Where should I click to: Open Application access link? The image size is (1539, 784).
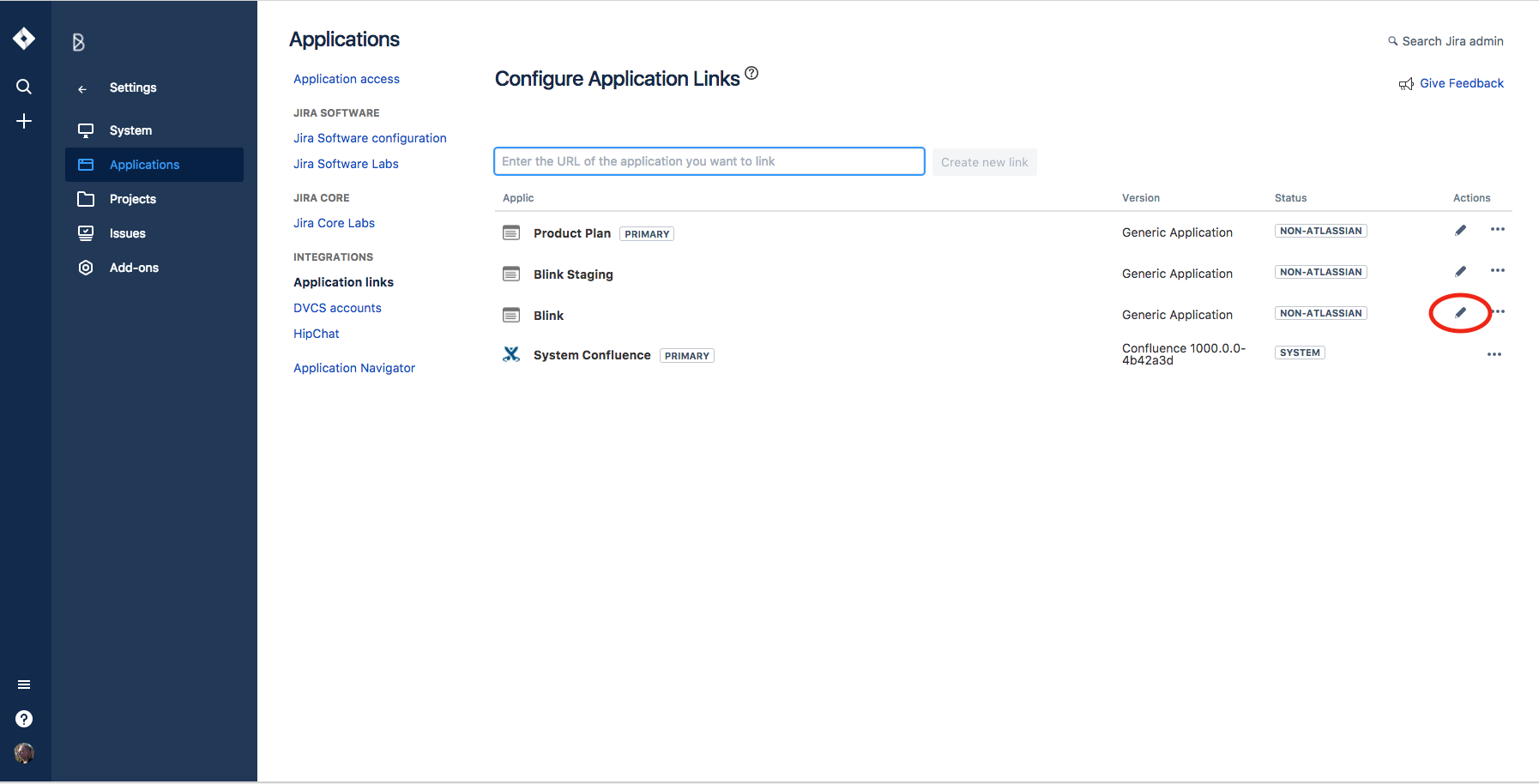pos(347,79)
